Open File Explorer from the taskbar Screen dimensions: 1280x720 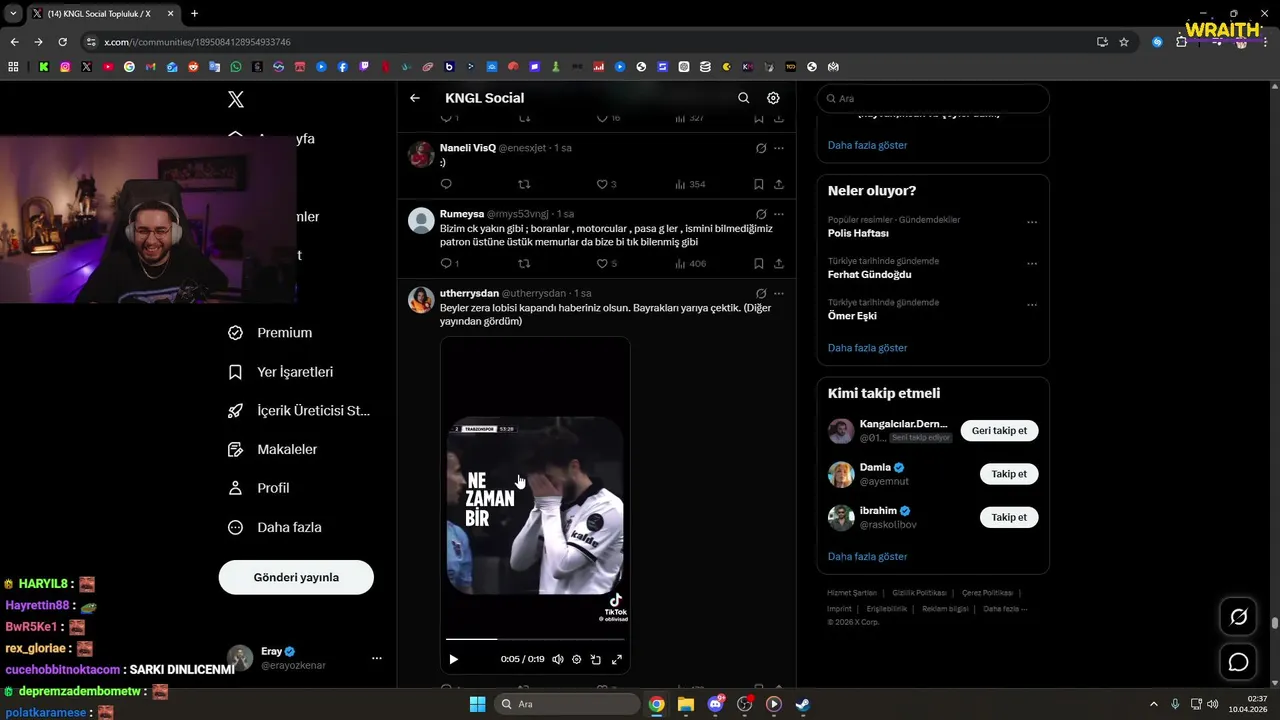coord(686,704)
